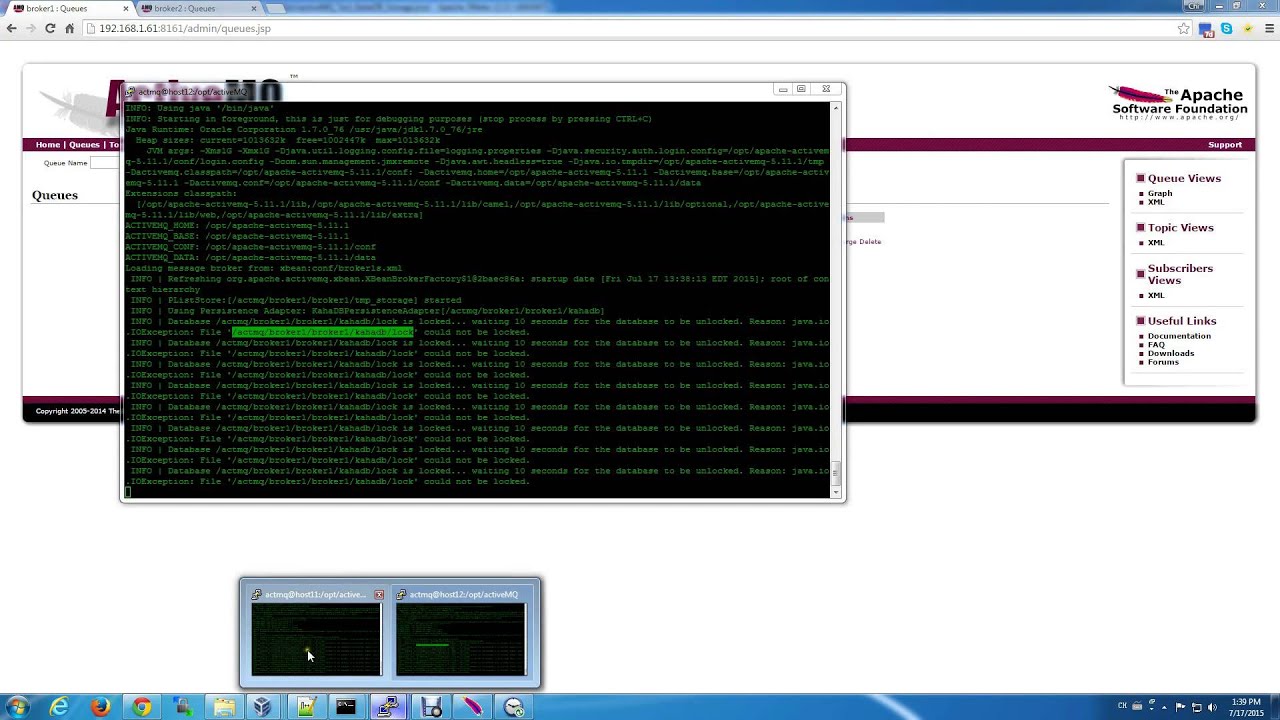Open Internet Explorer from the taskbar

coord(59,707)
